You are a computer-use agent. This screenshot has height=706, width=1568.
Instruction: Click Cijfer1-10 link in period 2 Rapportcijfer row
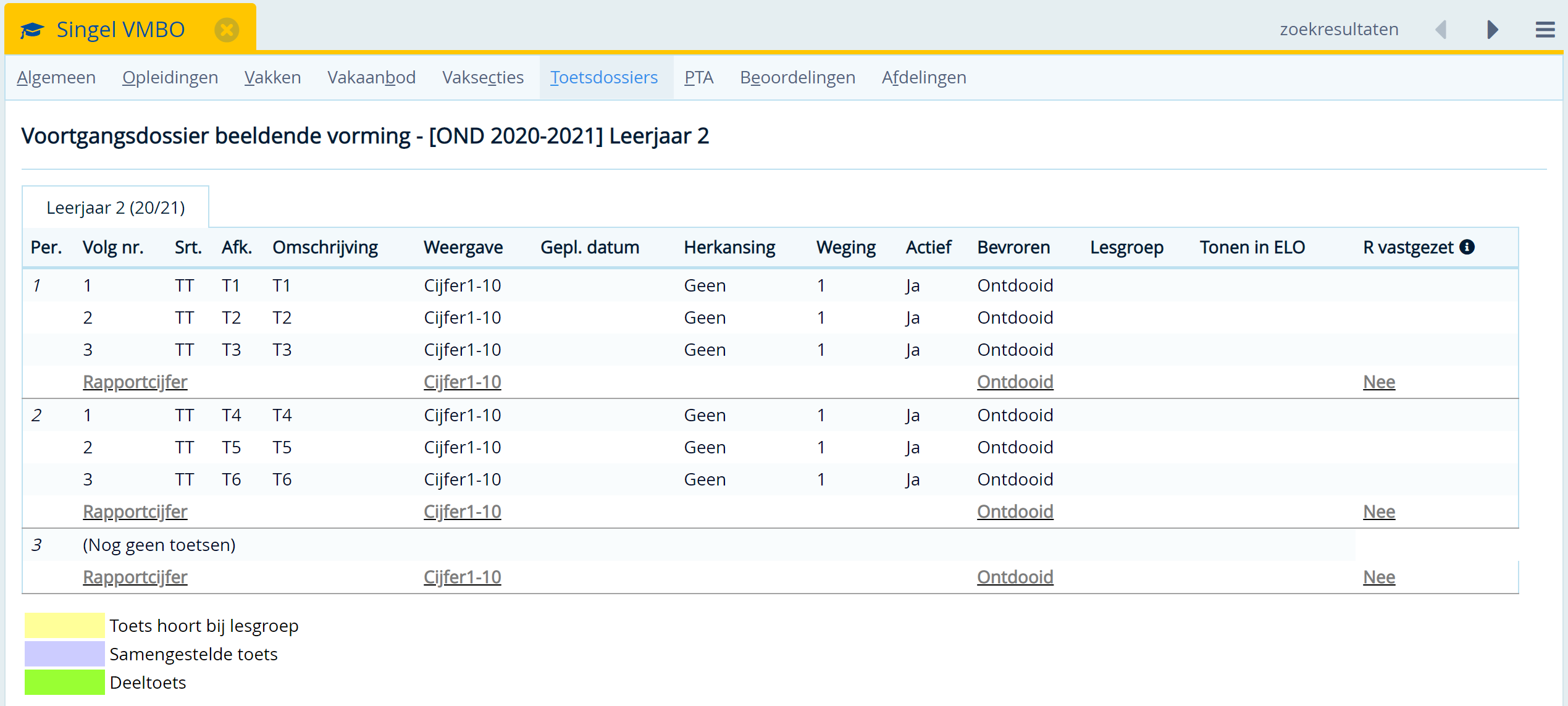462,511
